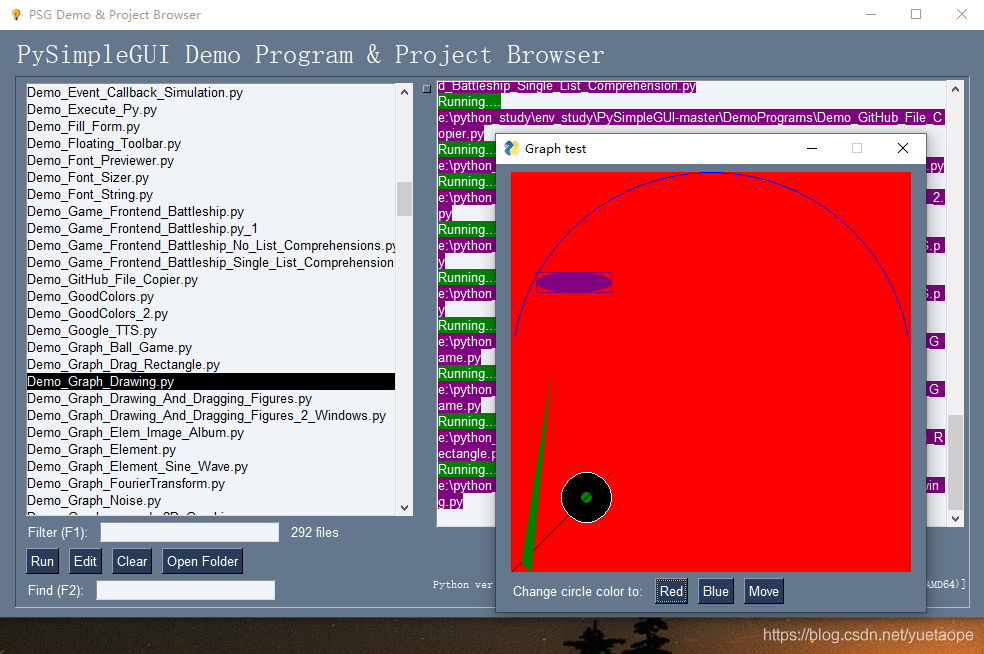Image resolution: width=984 pixels, height=654 pixels.
Task: Focus the Filter (F1) input field
Action: point(190,532)
